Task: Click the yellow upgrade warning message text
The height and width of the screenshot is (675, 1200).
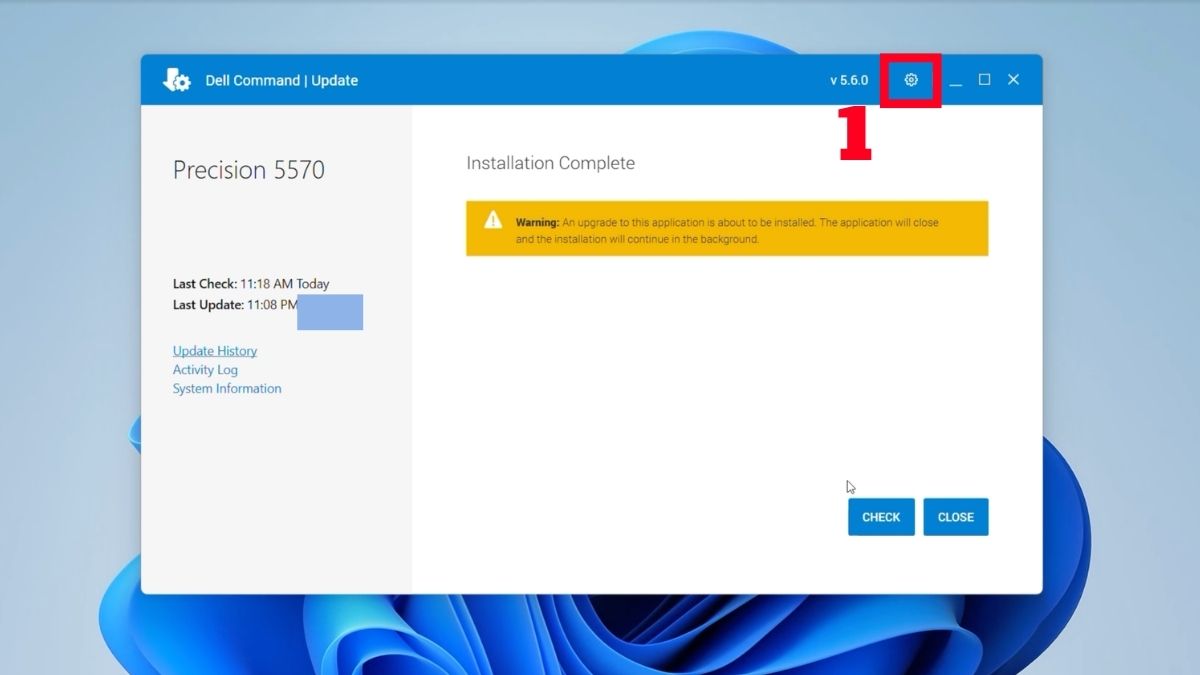Action: [x=727, y=231]
